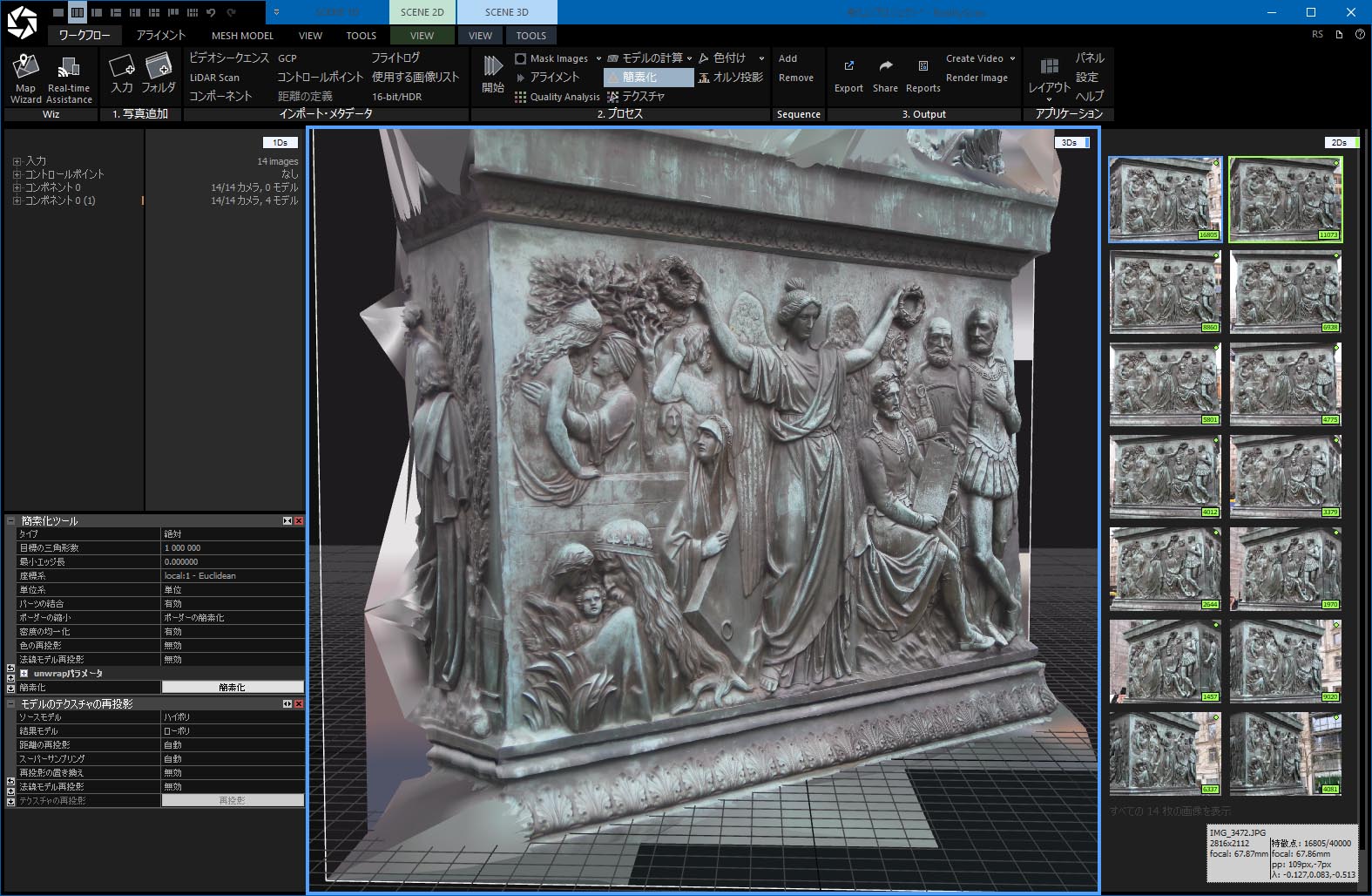Open the 色付け dropdown arrow
Screen dimensions: 1372x896
[x=761, y=58]
